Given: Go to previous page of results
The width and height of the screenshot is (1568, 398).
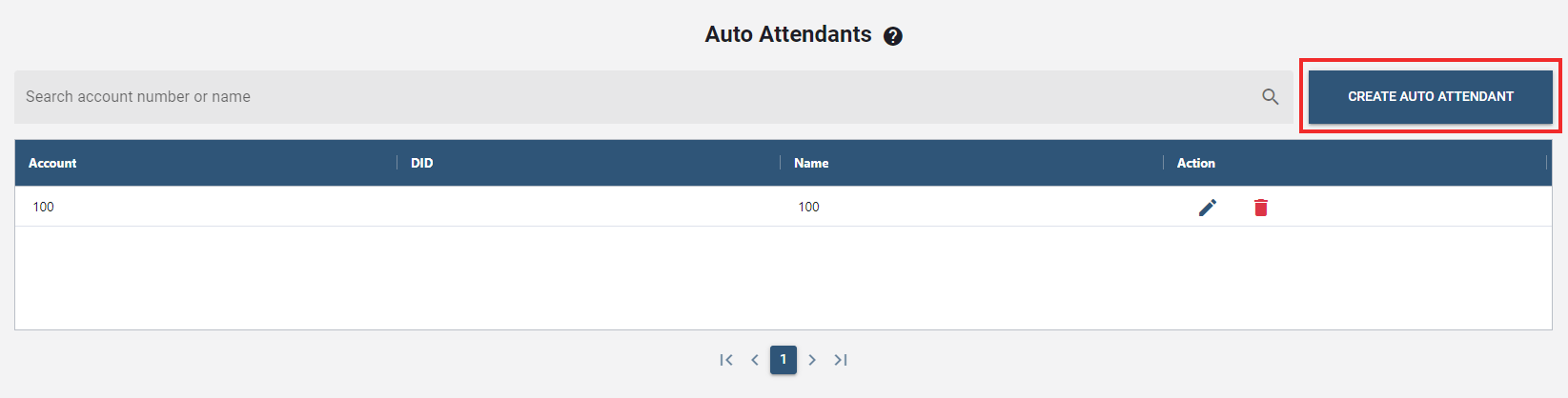Looking at the screenshot, I should click(755, 360).
